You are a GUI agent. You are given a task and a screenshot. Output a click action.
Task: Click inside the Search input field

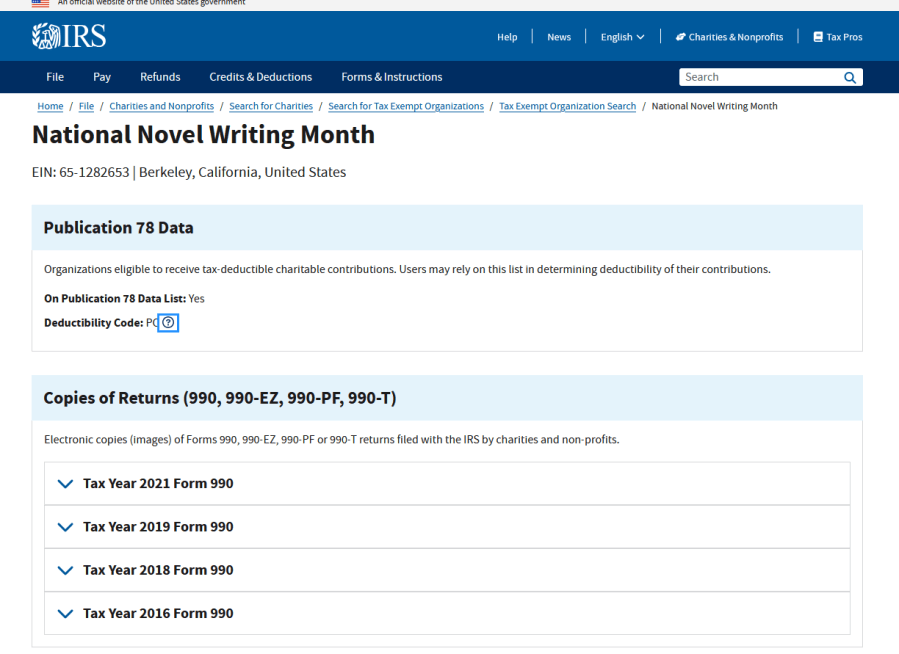click(x=760, y=77)
